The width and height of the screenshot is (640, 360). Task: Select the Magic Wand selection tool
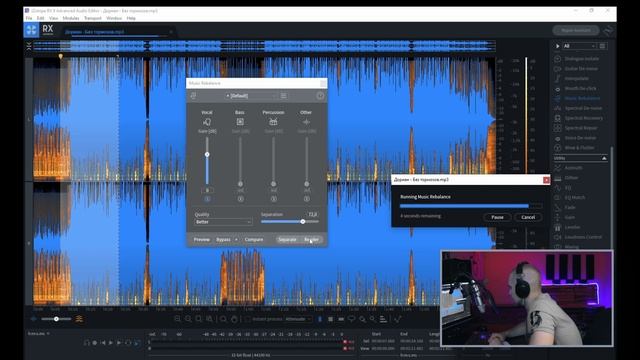[x=372, y=319]
